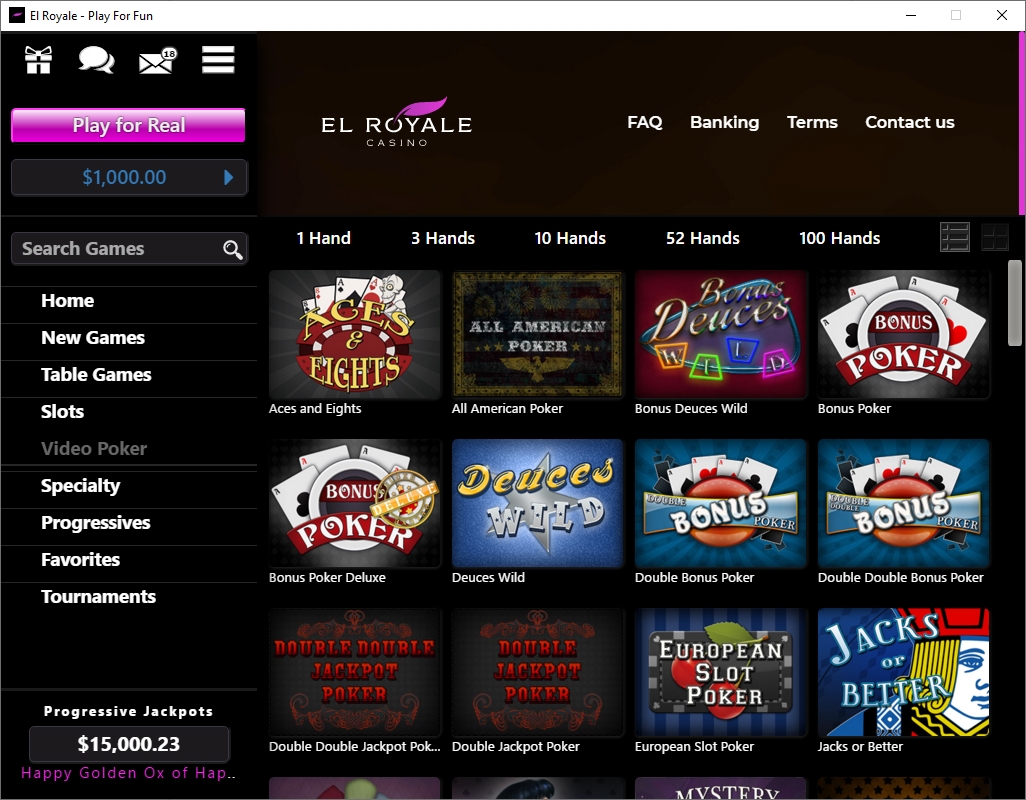Expand the balance arrow next to $1,000.00

[x=228, y=177]
